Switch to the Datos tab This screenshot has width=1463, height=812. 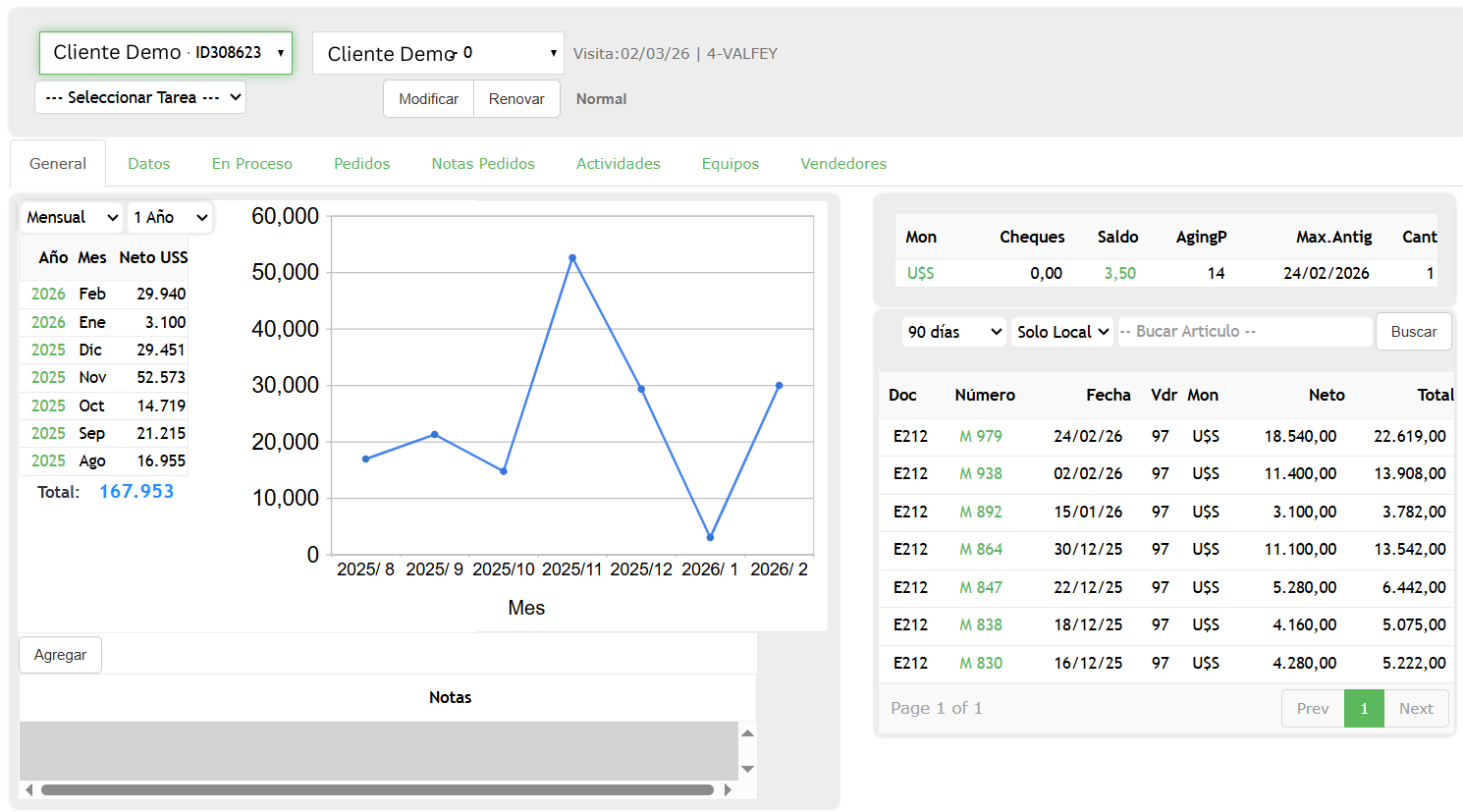(148, 163)
